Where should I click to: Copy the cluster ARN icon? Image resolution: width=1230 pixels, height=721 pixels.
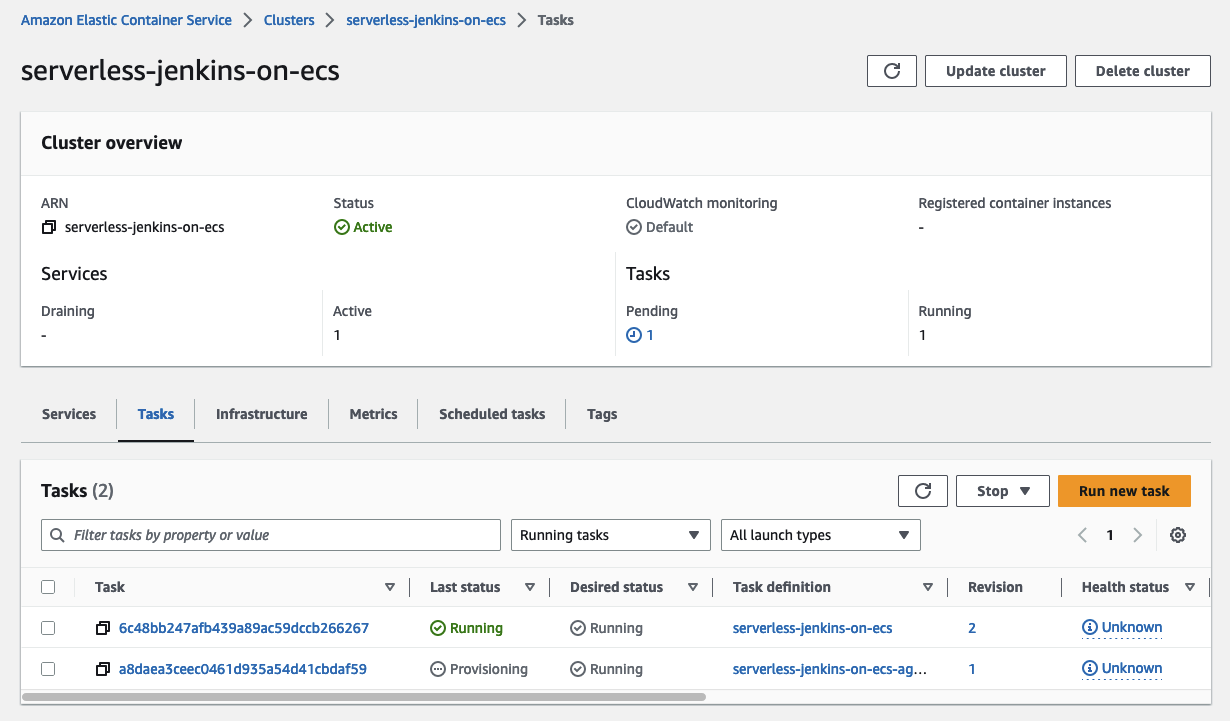click(x=49, y=228)
